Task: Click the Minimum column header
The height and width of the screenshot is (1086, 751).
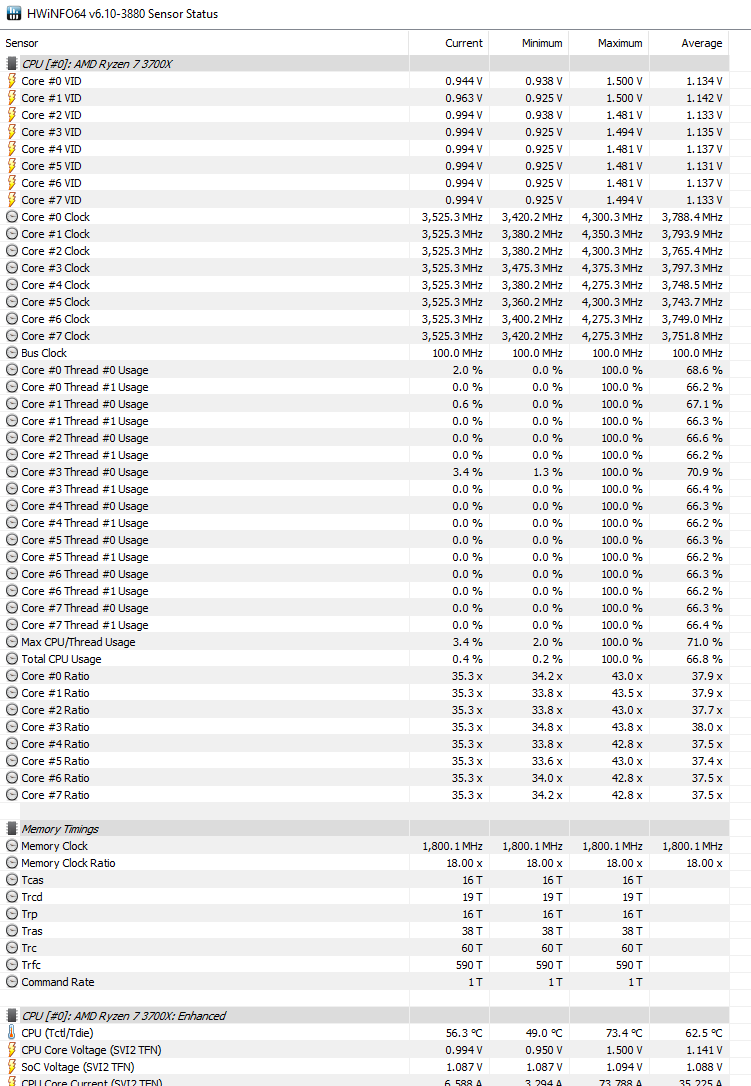Action: [542, 43]
